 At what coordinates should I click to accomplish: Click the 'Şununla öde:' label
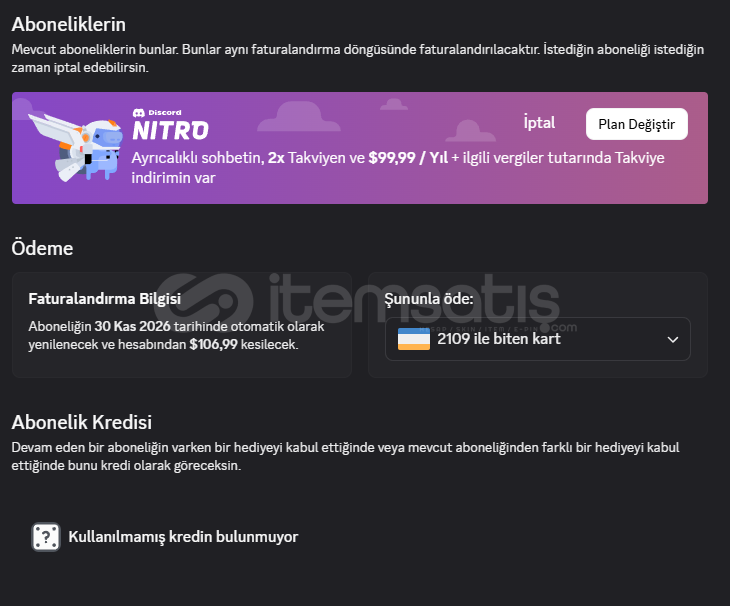point(428,299)
